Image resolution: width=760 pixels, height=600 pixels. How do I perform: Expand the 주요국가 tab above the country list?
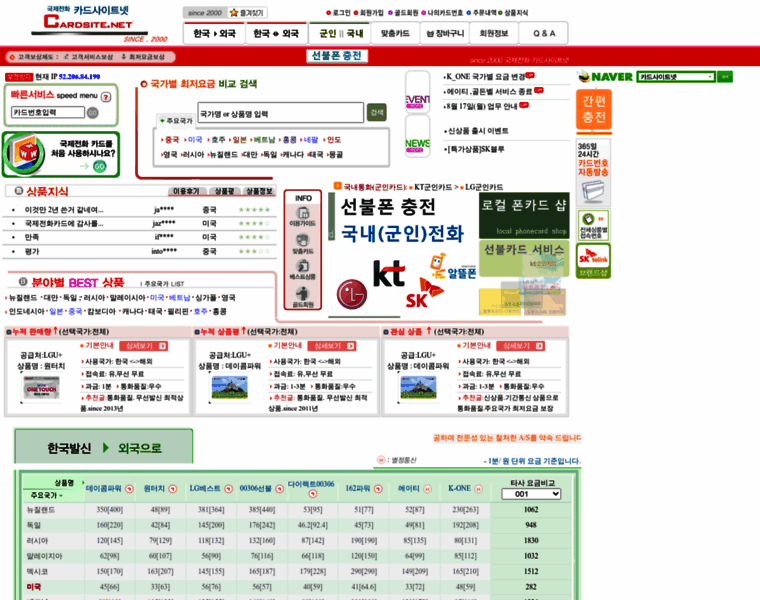click(176, 120)
